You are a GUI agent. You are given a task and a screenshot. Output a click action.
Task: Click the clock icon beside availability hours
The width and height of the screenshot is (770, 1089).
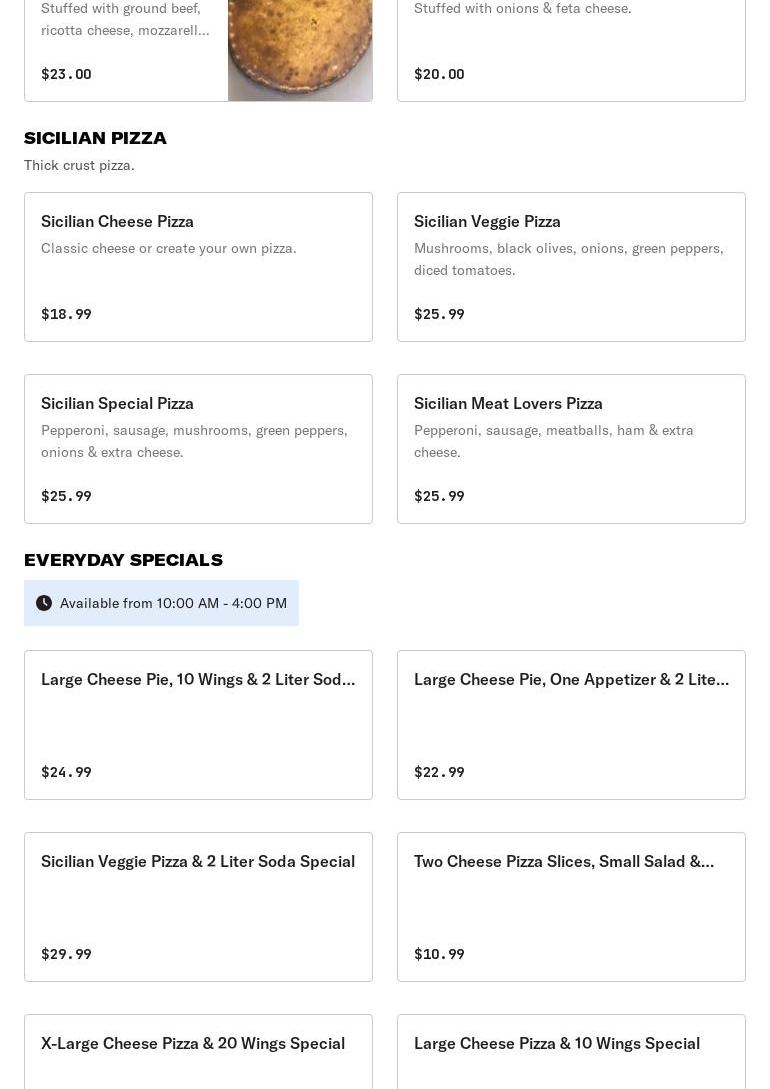point(44,603)
